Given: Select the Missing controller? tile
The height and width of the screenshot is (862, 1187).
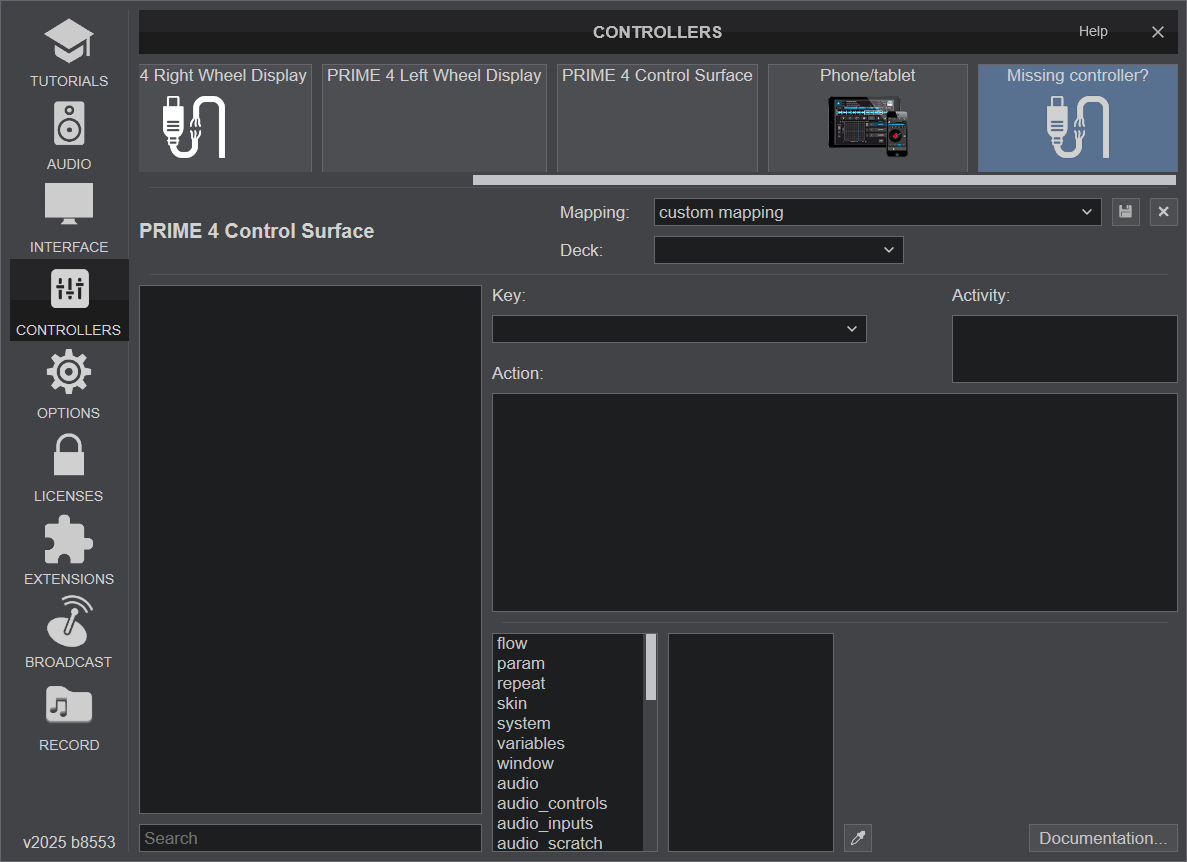Looking at the screenshot, I should point(1077,118).
